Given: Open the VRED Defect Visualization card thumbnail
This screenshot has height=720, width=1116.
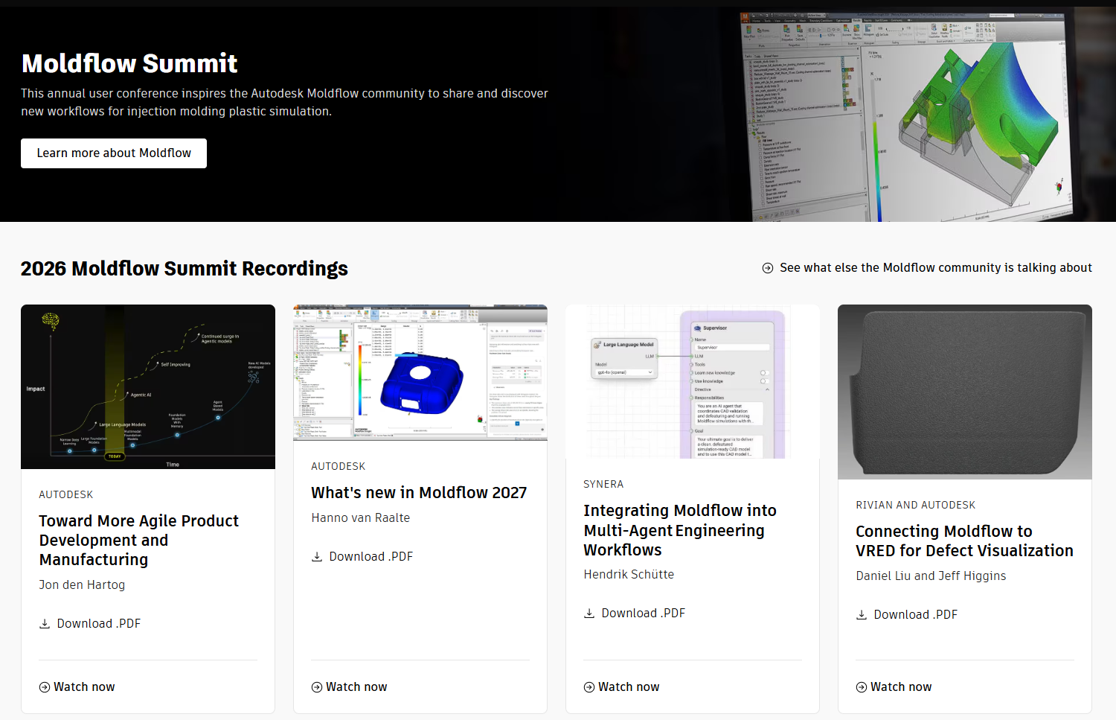Looking at the screenshot, I should (x=964, y=392).
